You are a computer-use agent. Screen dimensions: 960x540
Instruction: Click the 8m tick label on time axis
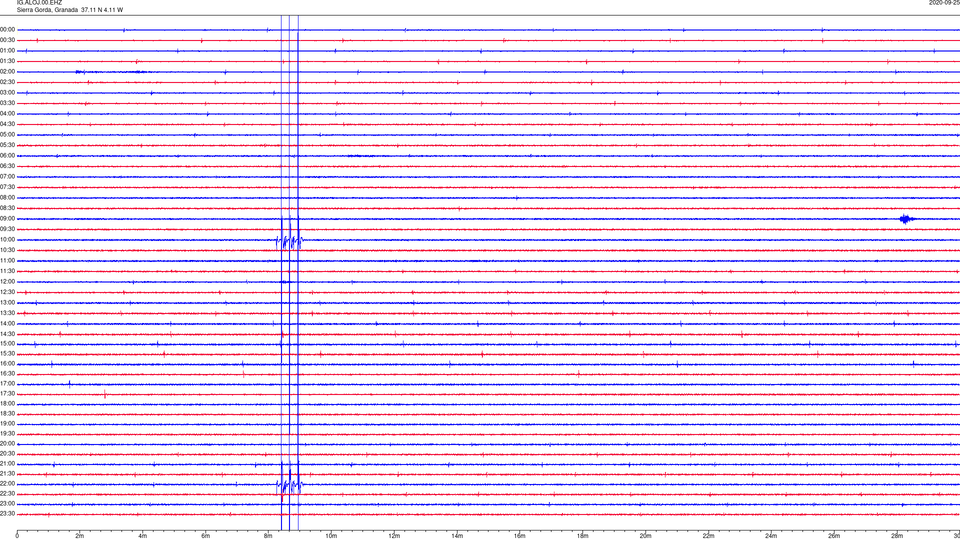pos(268,536)
